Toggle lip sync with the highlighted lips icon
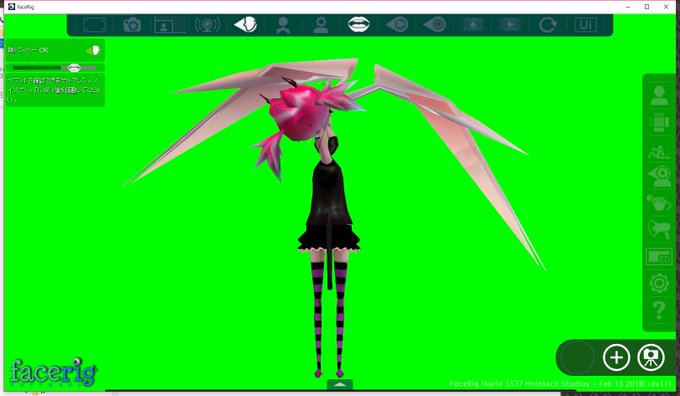 click(359, 24)
